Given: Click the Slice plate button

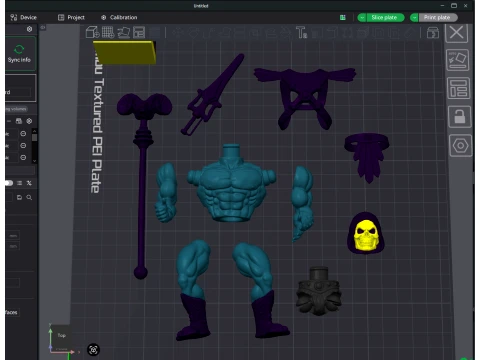Looking at the screenshot, I should (x=385, y=17).
